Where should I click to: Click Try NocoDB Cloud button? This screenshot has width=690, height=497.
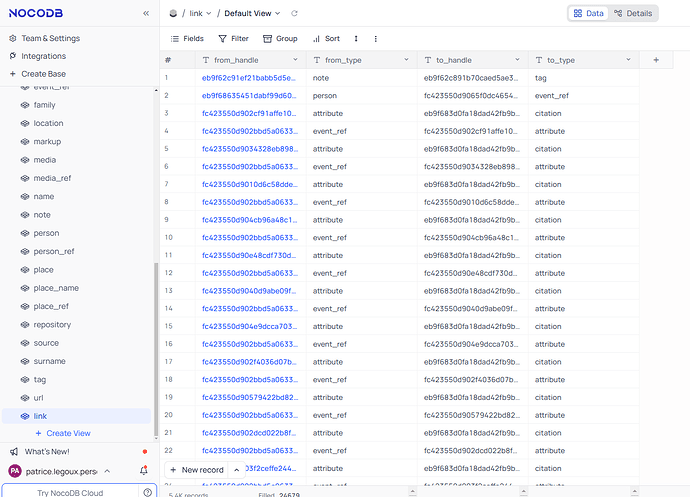pos(70,493)
